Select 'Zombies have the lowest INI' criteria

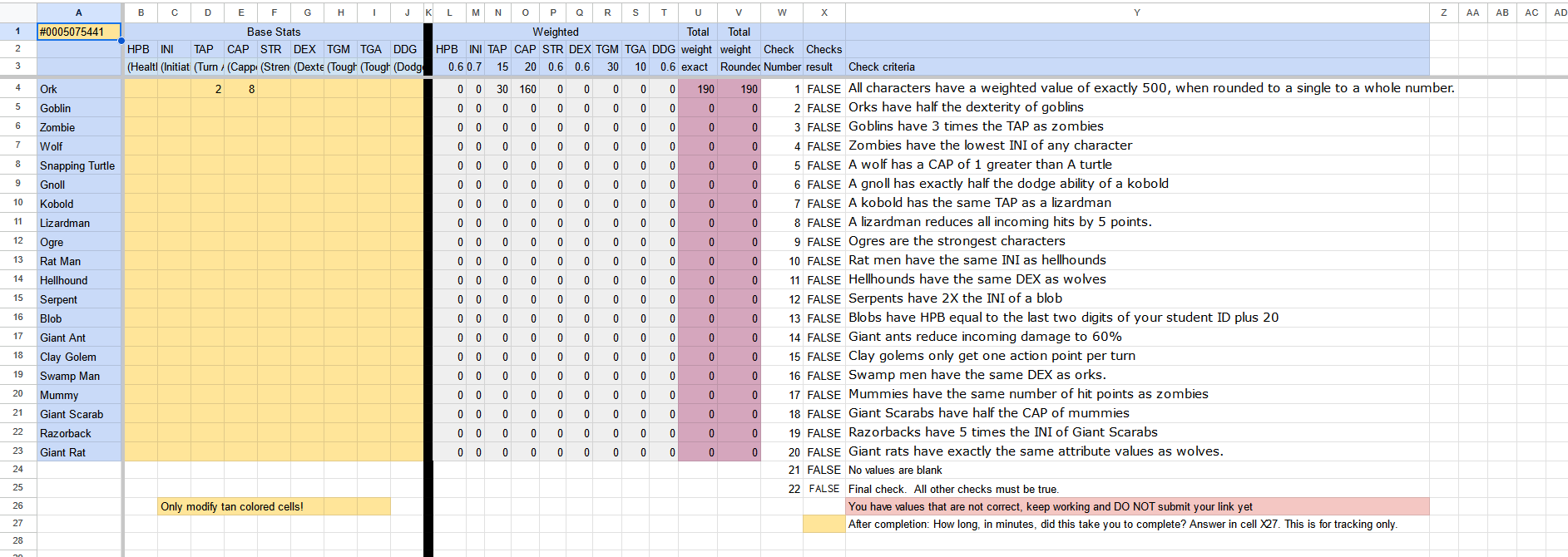click(990, 145)
